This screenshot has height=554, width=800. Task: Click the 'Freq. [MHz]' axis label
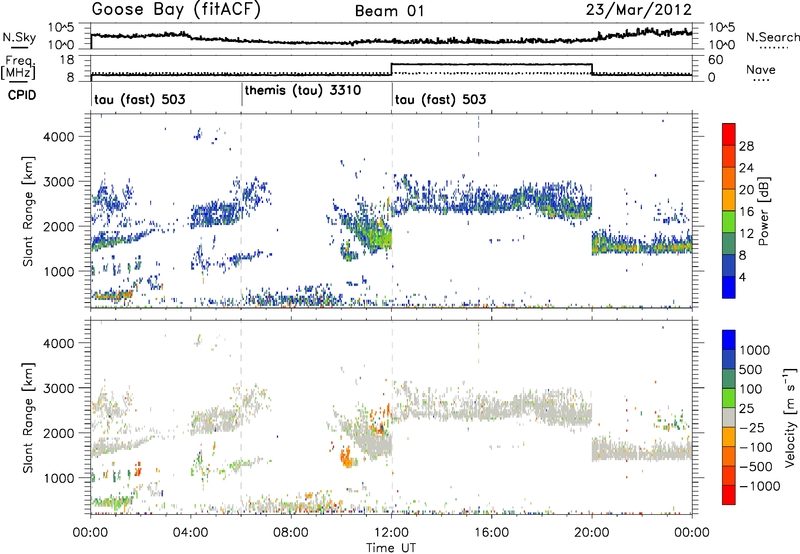20,68
